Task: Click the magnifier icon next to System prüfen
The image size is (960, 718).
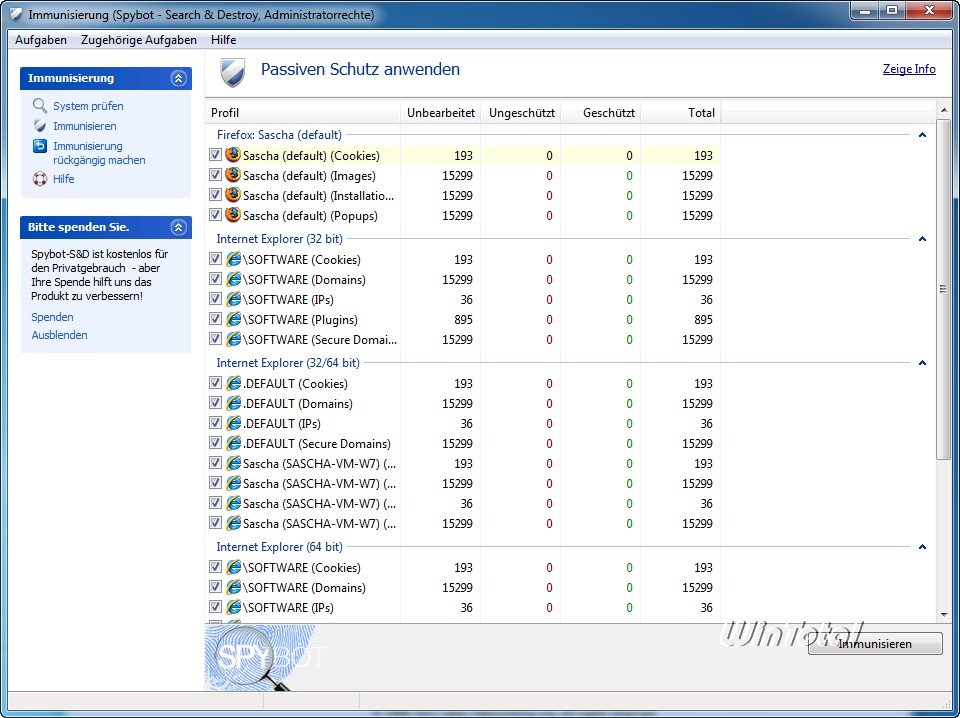Action: tap(40, 105)
